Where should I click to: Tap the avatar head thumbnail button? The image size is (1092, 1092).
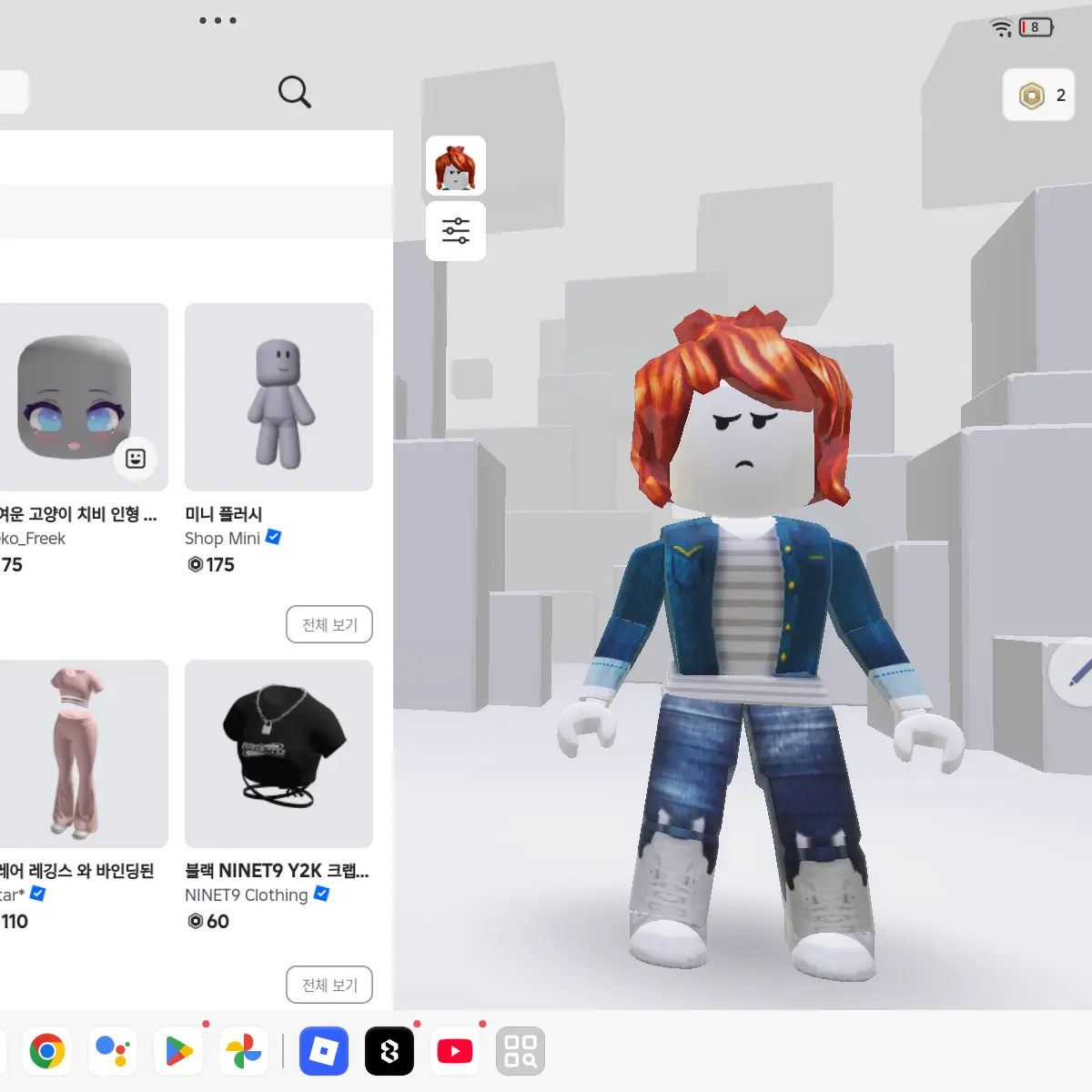tap(456, 166)
